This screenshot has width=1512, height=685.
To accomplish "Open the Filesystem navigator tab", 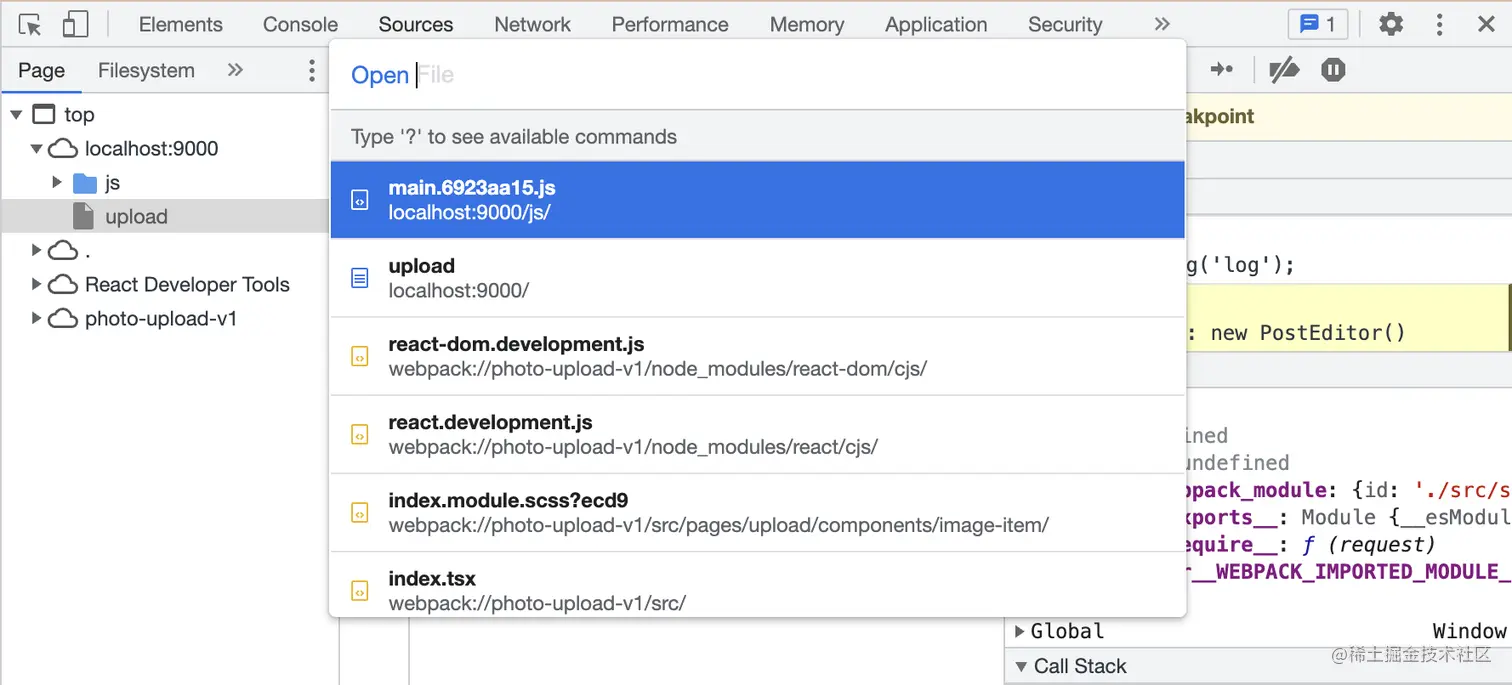I will click(146, 71).
